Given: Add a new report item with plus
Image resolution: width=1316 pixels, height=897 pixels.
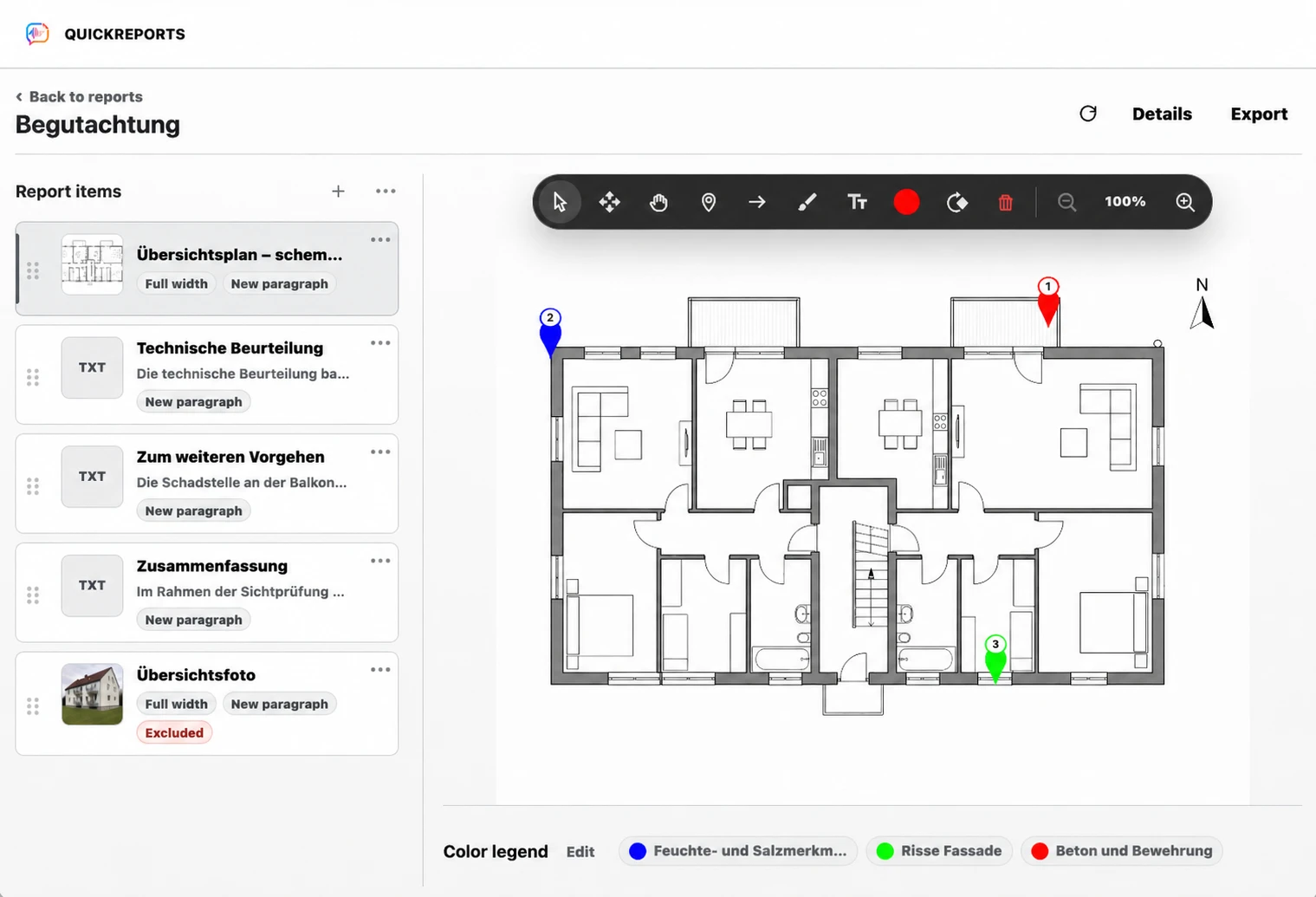Looking at the screenshot, I should tap(338, 192).
